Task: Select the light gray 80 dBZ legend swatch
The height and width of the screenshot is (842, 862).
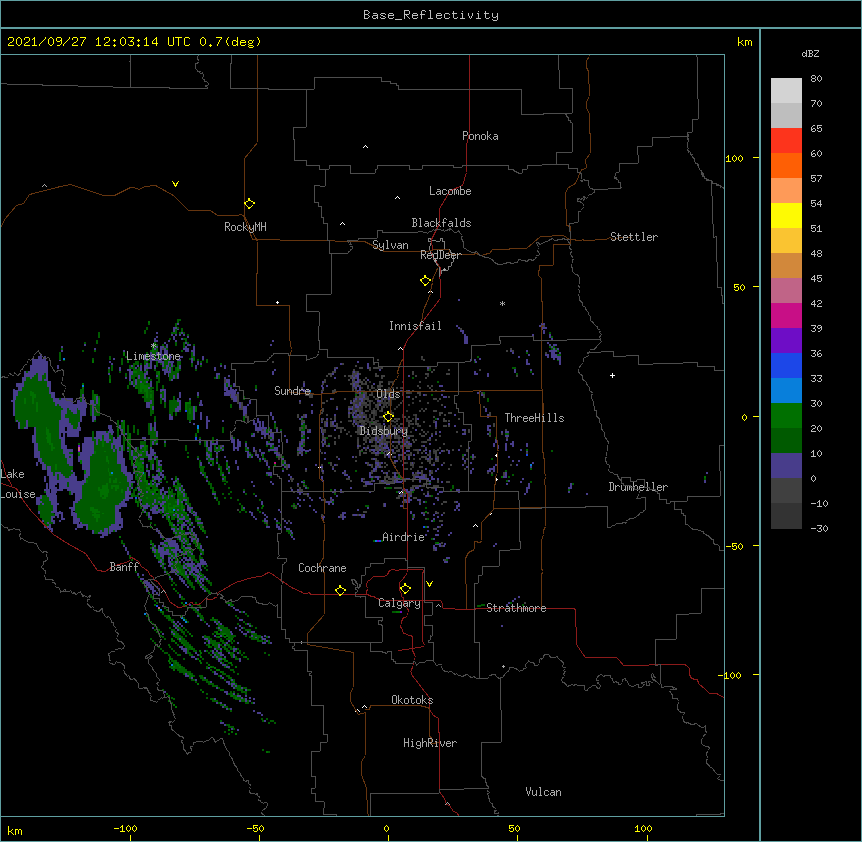Action: point(786,91)
